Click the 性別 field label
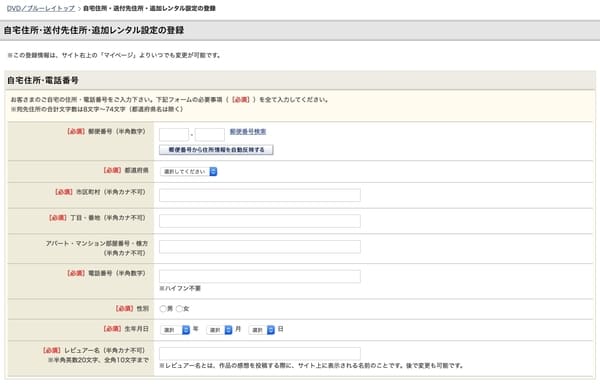Viewport: 600px width, 385px height. [x=143, y=308]
